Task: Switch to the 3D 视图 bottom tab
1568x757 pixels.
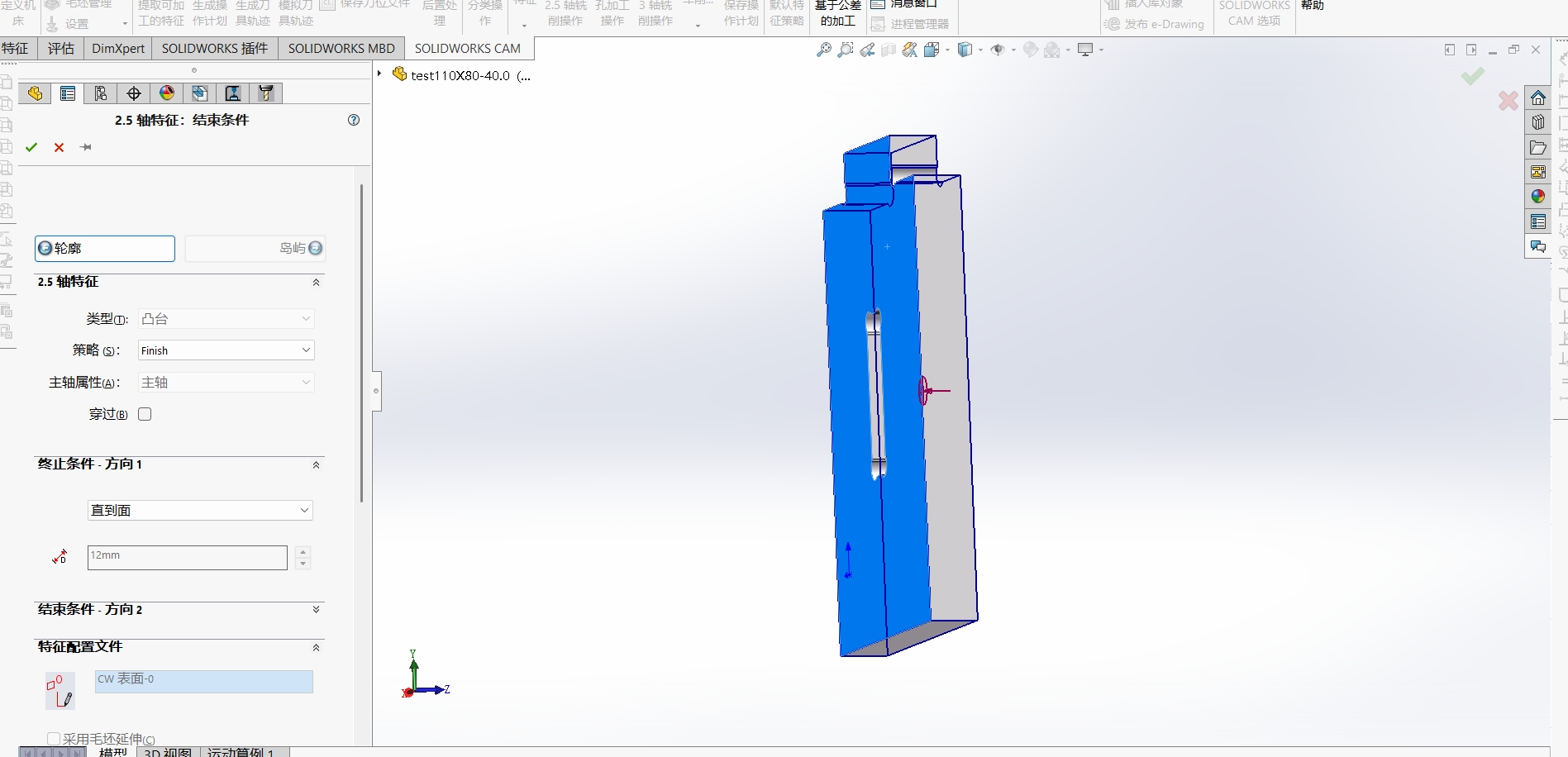Action: [168, 752]
